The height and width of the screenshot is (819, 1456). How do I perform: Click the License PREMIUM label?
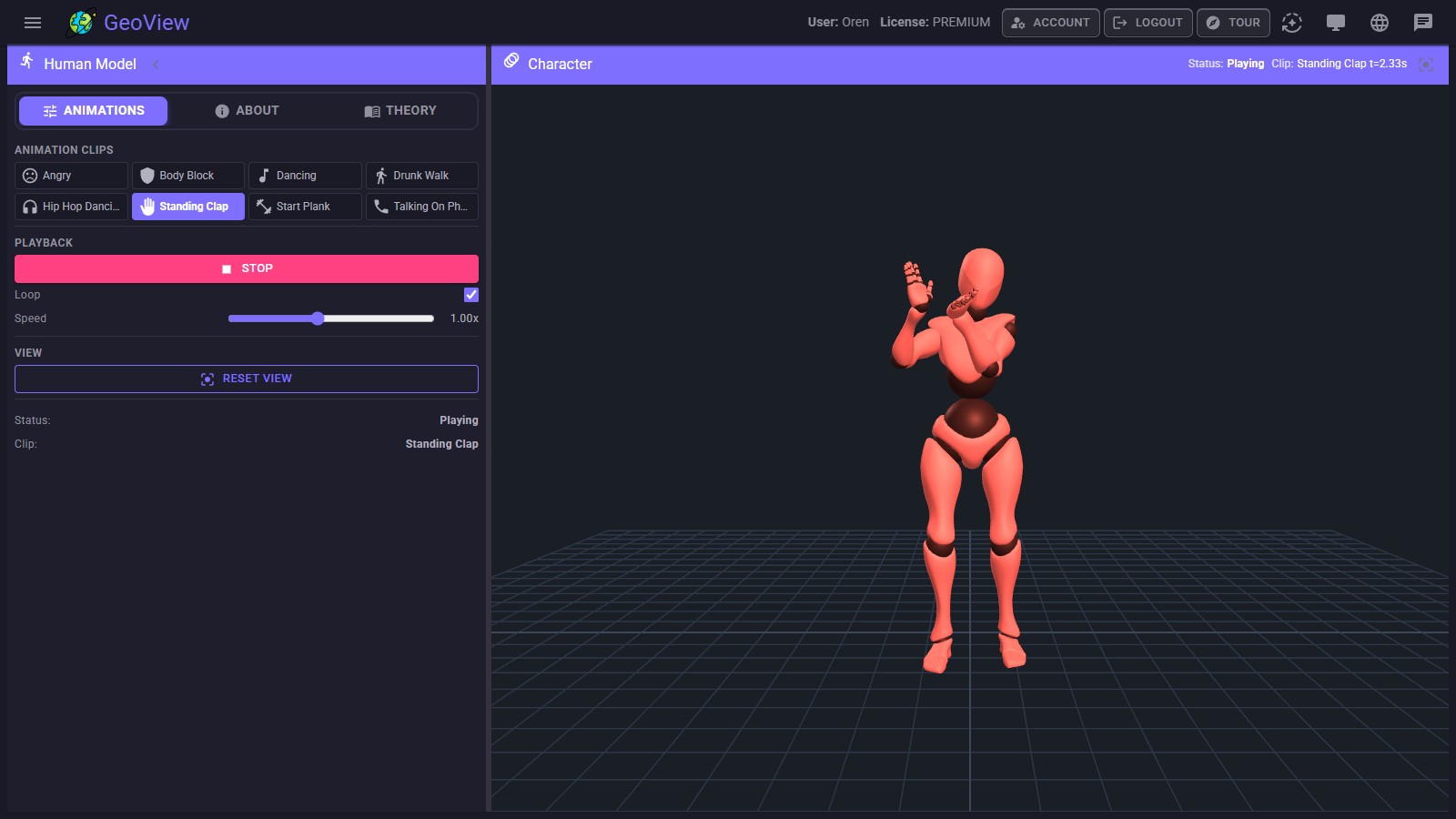click(935, 23)
